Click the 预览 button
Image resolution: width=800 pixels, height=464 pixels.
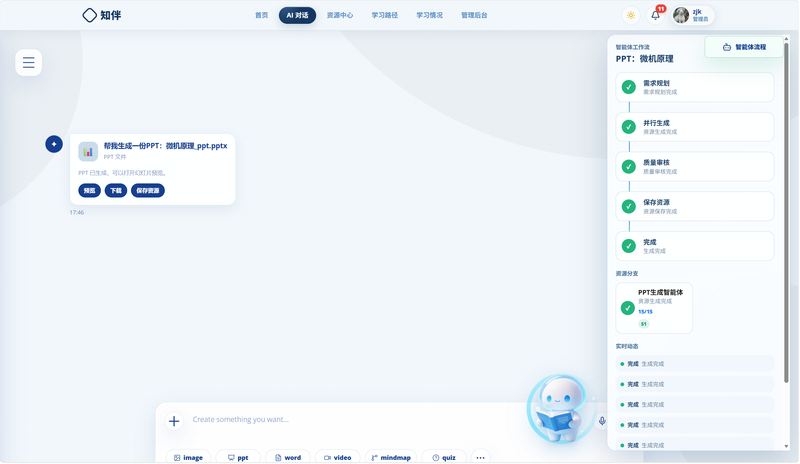click(x=89, y=190)
